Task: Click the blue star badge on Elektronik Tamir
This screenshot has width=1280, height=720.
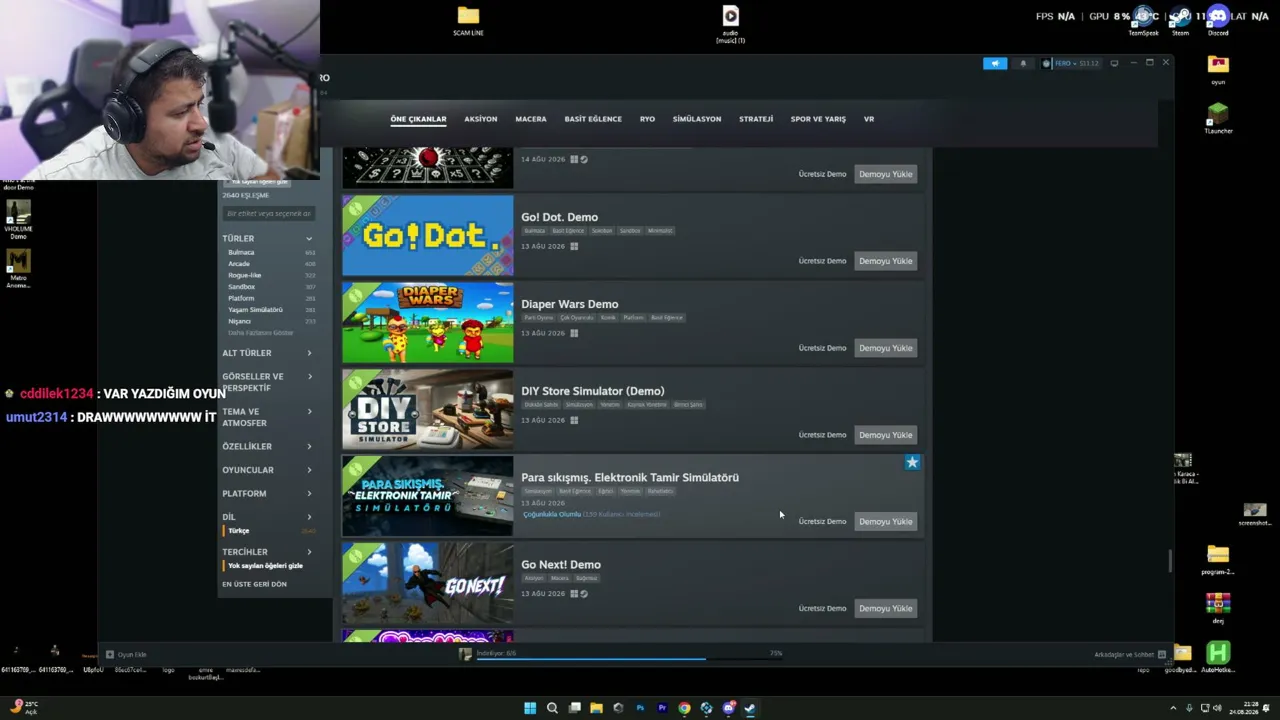Action: tap(912, 463)
